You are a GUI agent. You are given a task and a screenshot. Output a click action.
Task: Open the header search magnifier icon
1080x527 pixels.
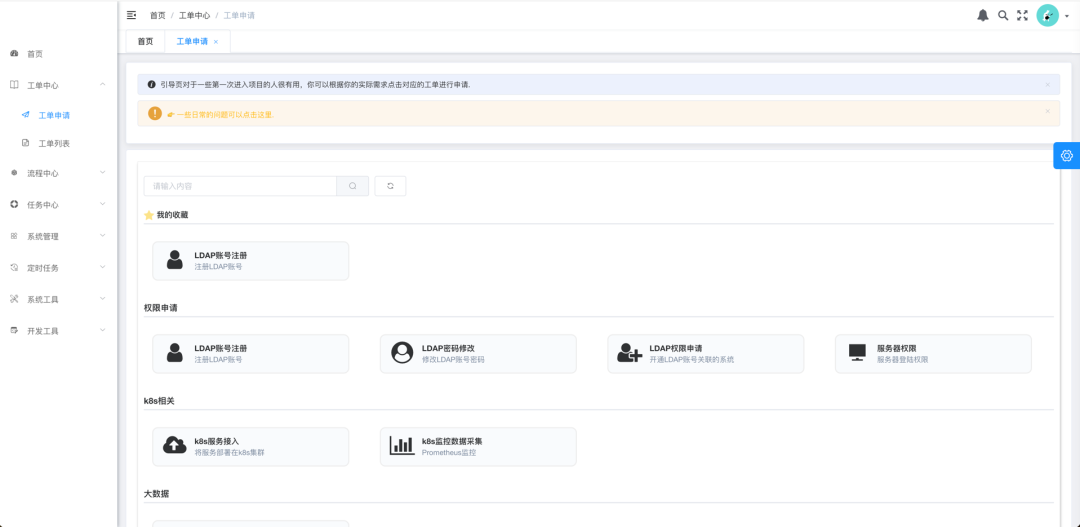pyautogui.click(x=1003, y=15)
